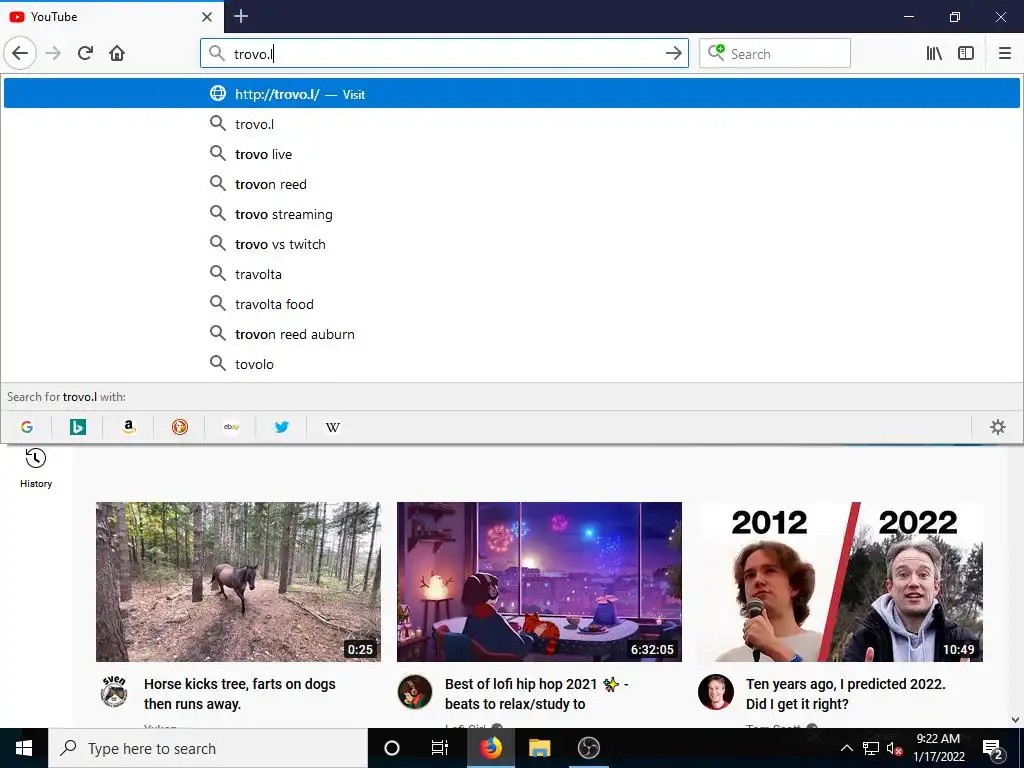Open 'Horse kicks tree, farts on dogs' title
The width and height of the screenshot is (1024, 768).
coord(240,694)
